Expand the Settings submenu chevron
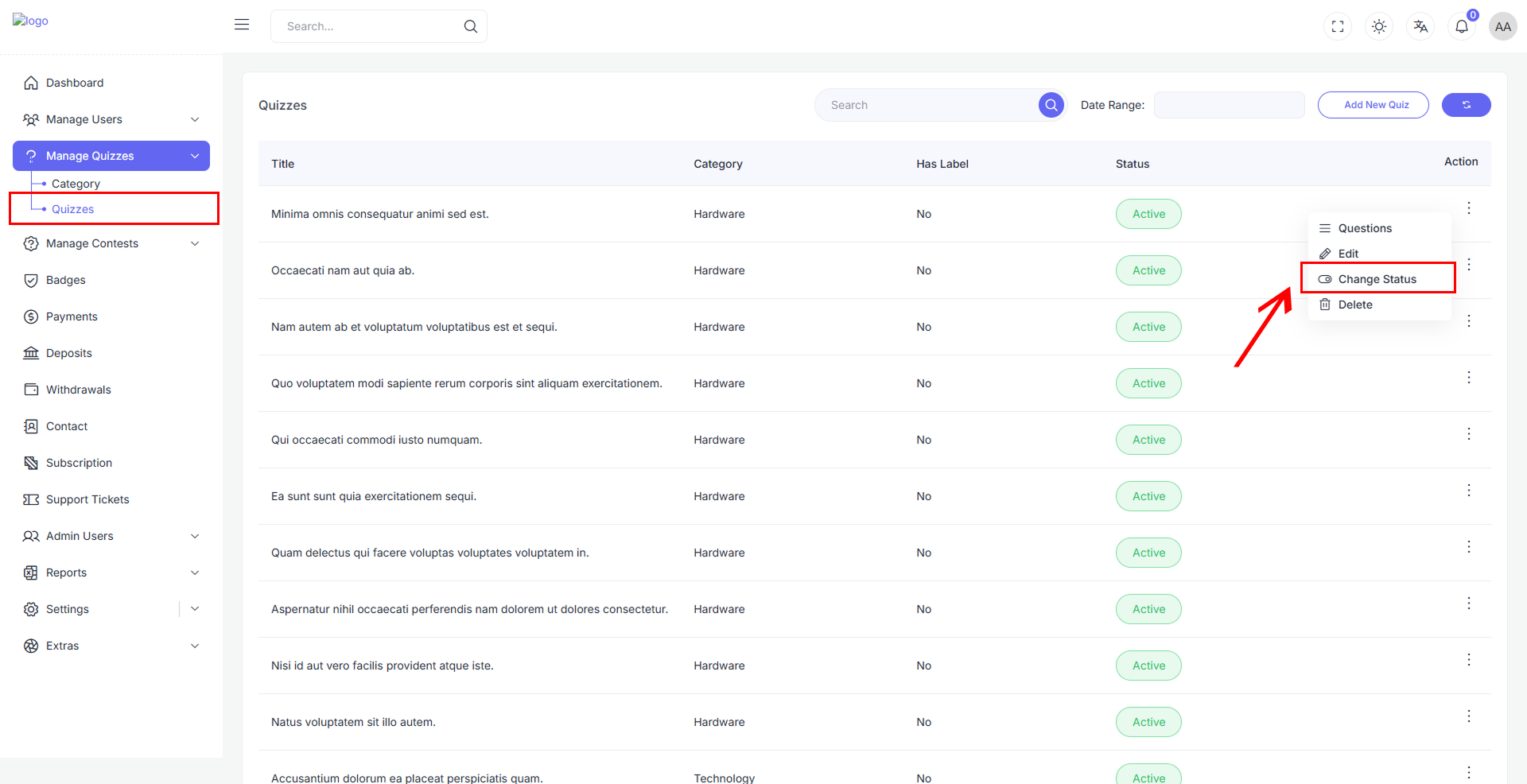This screenshot has width=1527, height=784. point(195,609)
